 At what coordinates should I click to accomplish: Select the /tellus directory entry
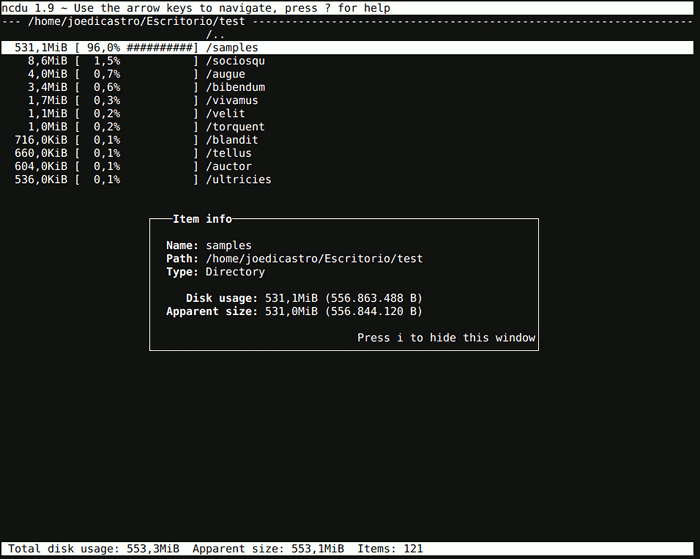(x=229, y=153)
